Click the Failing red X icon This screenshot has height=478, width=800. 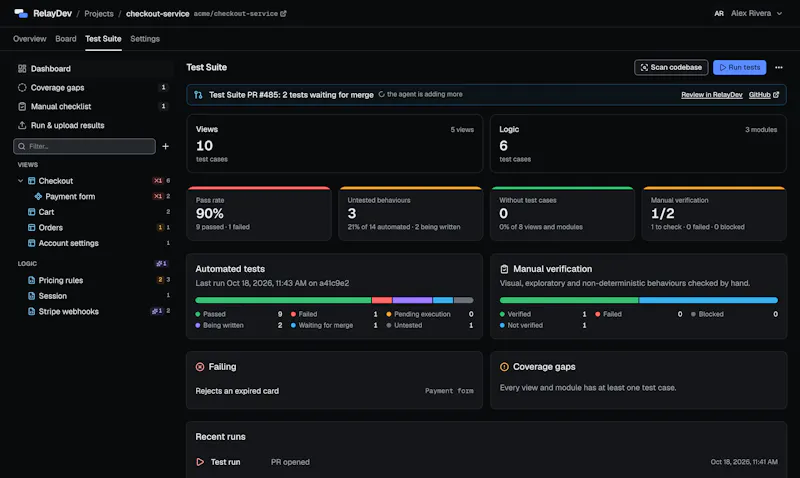(x=200, y=367)
